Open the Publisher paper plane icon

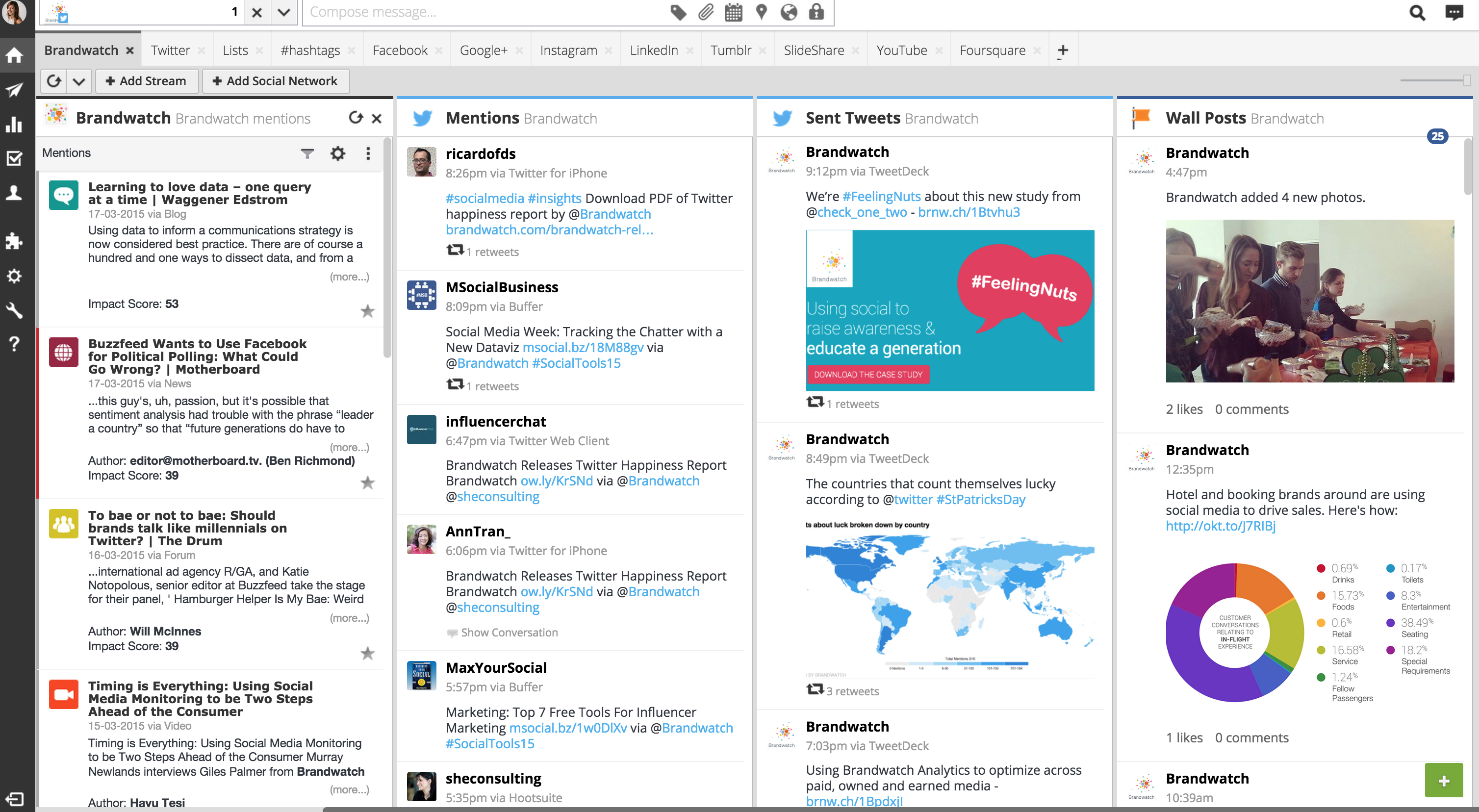pos(14,90)
